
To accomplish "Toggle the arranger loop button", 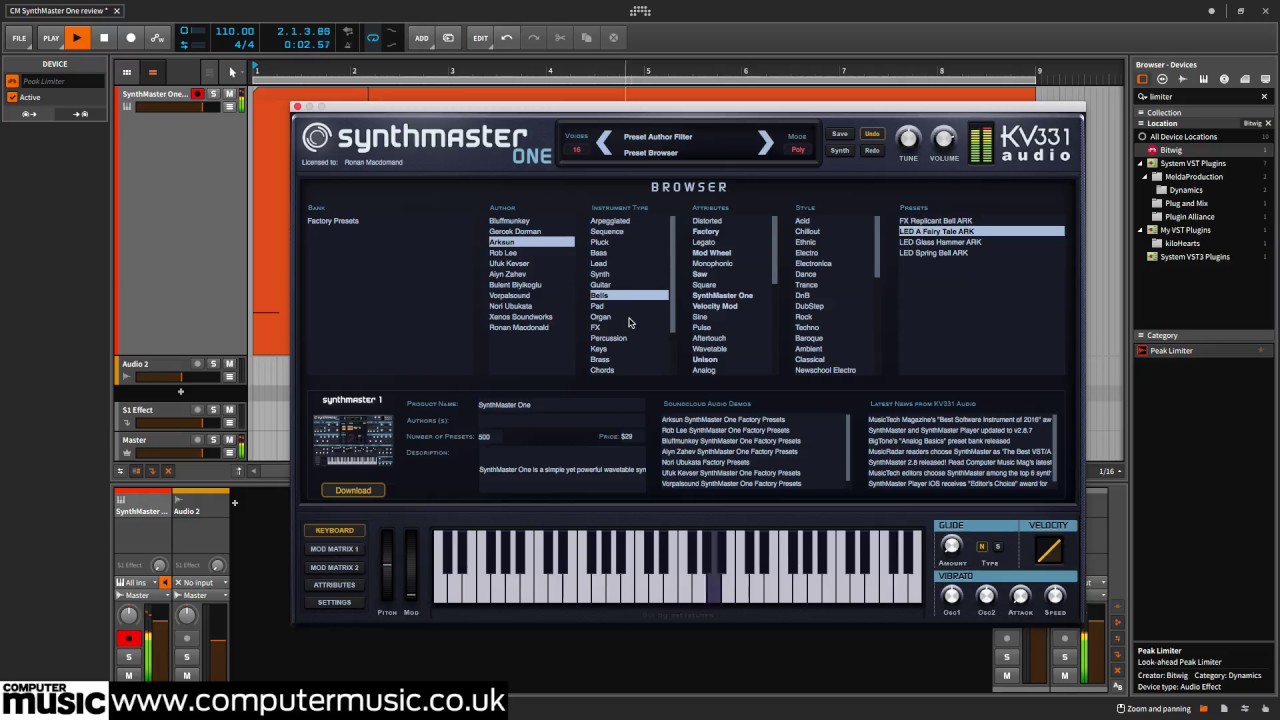I will [373, 38].
